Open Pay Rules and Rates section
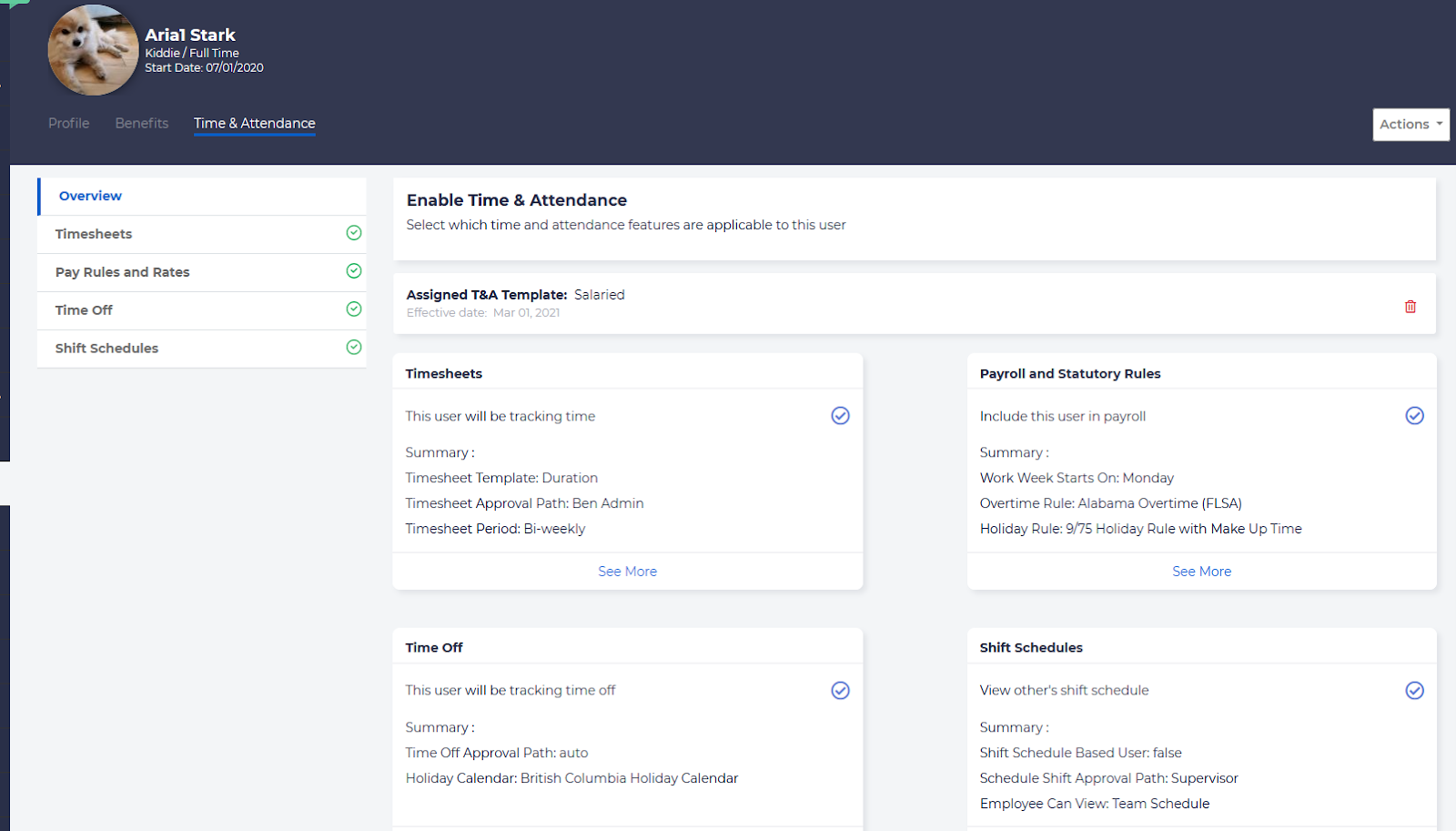1456x831 pixels. [122, 272]
